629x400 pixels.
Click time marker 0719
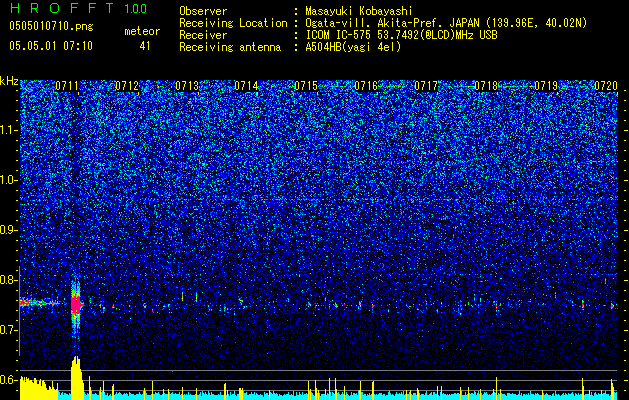point(546,86)
